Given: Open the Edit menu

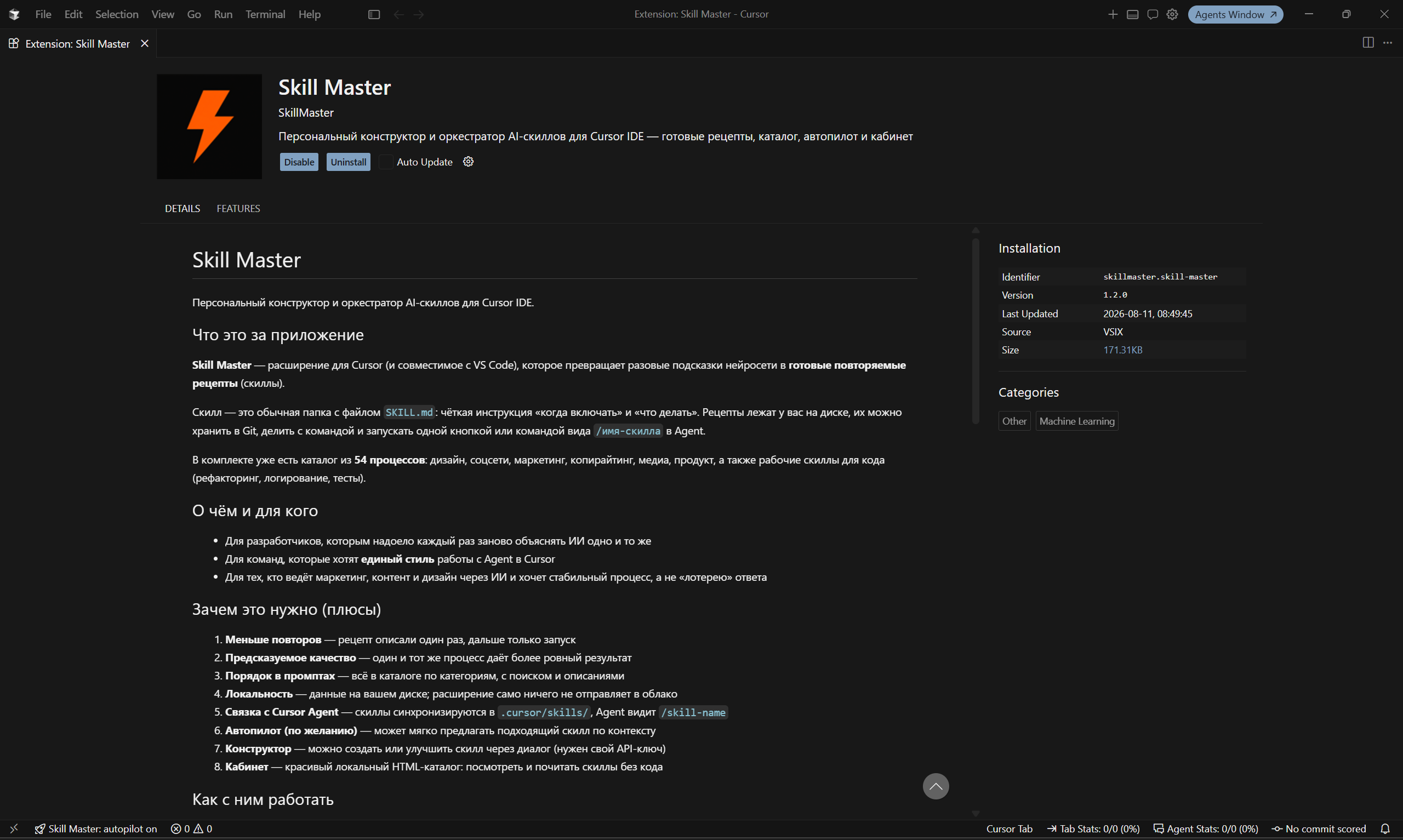Looking at the screenshot, I should tap(73, 14).
